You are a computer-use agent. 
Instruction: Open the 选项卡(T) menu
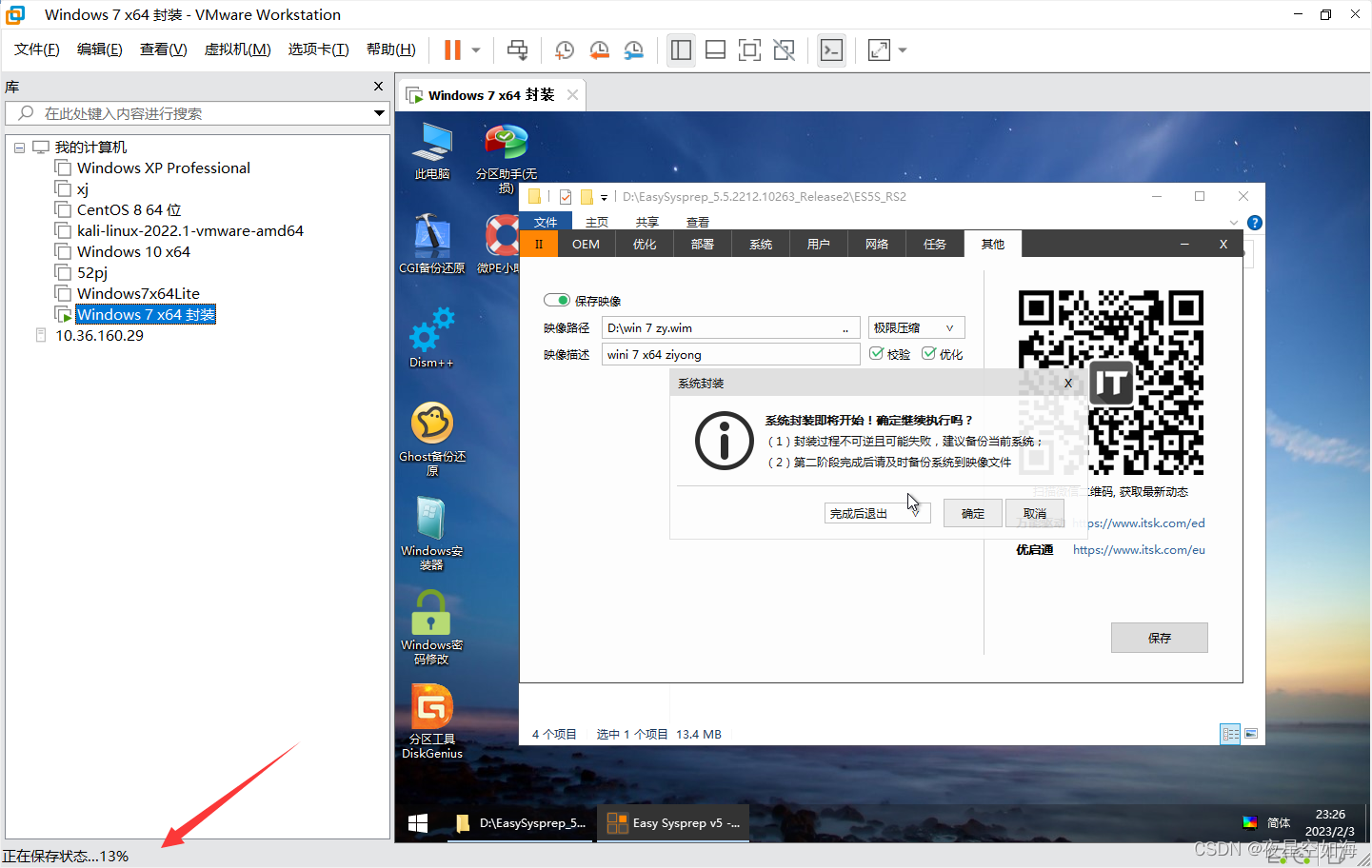pyautogui.click(x=318, y=49)
